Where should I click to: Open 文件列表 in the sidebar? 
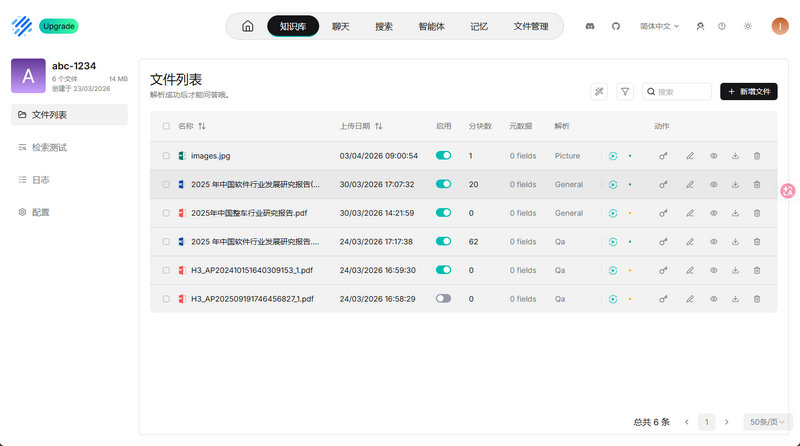[69, 115]
